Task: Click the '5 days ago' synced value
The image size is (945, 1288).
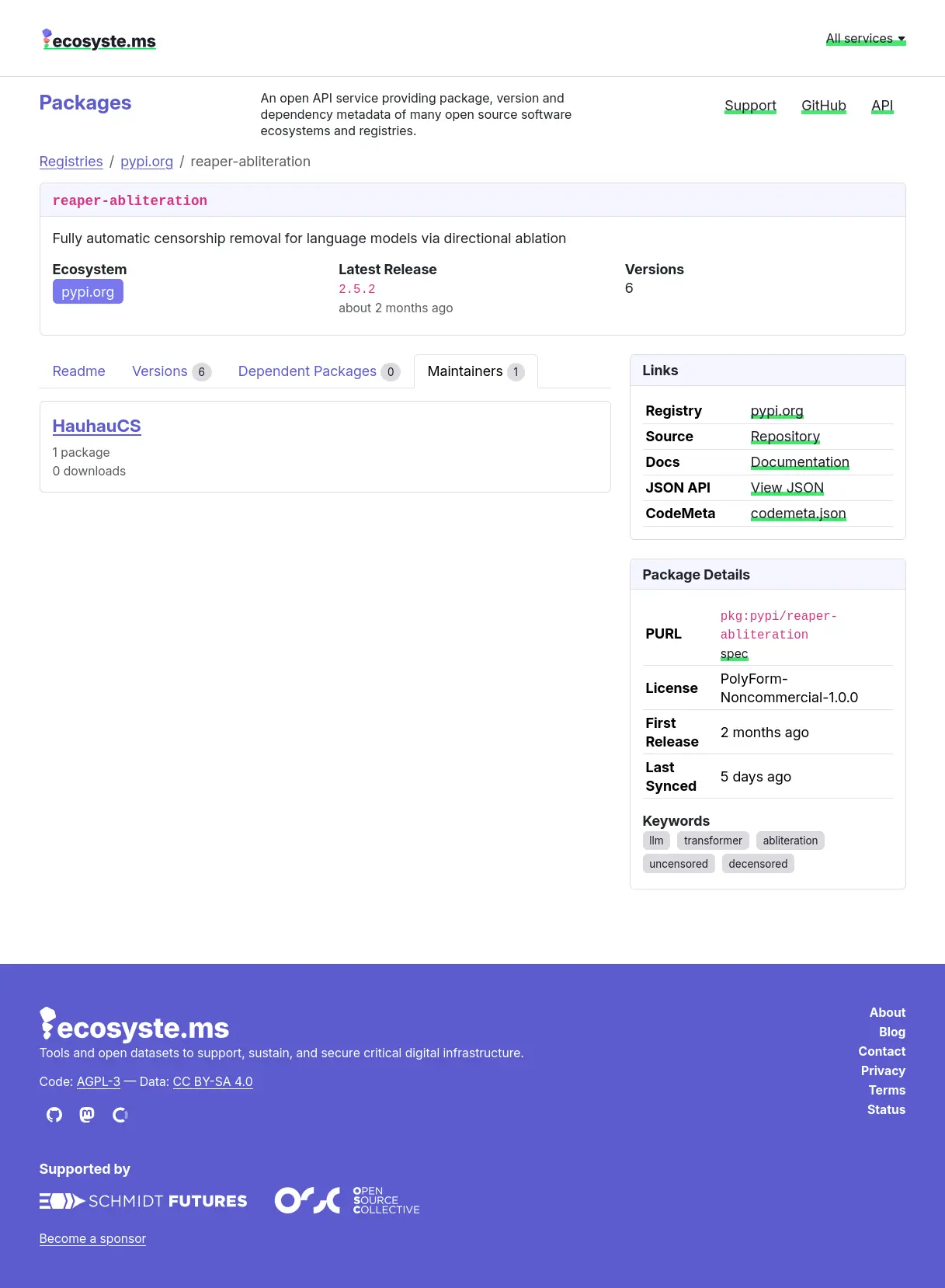Action: pyautogui.click(x=756, y=777)
